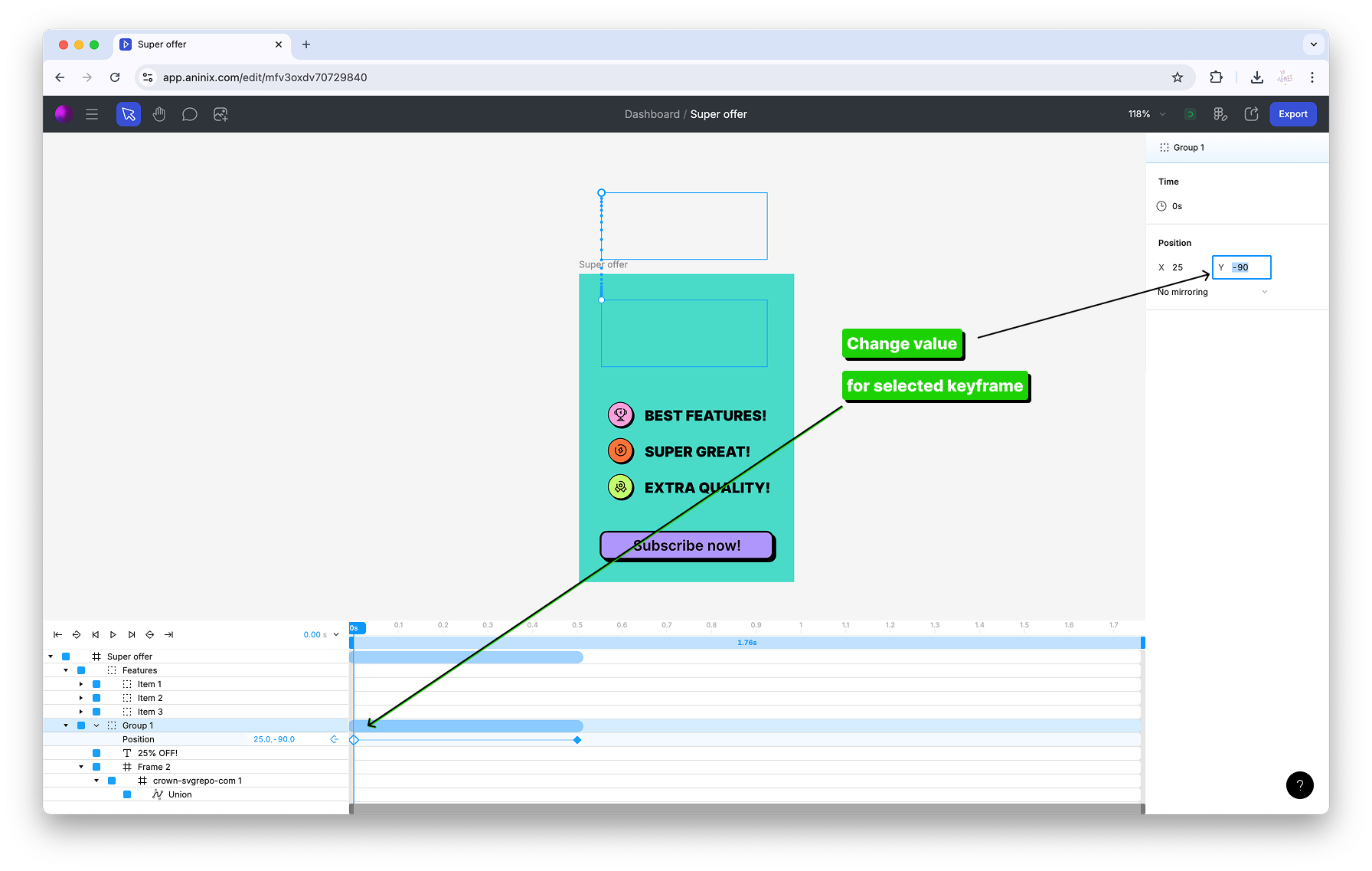
Task: Bookmark this page with the star icon
Action: [x=1178, y=77]
